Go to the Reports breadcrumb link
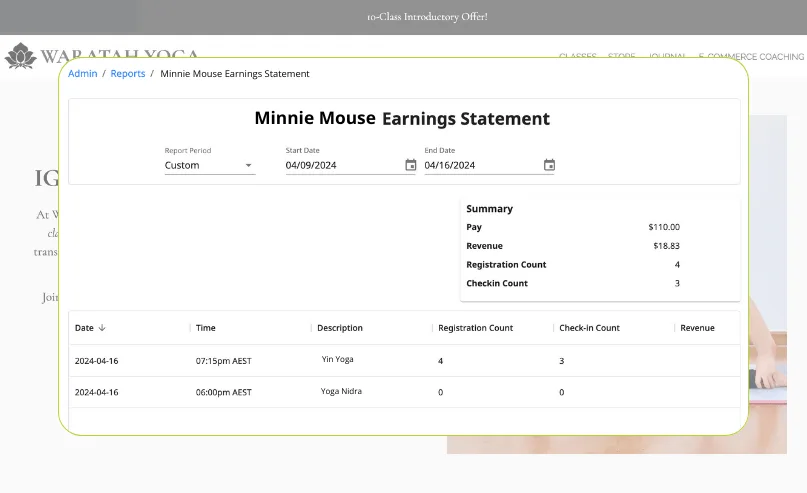Screen dimensions: 807x493 [128, 74]
